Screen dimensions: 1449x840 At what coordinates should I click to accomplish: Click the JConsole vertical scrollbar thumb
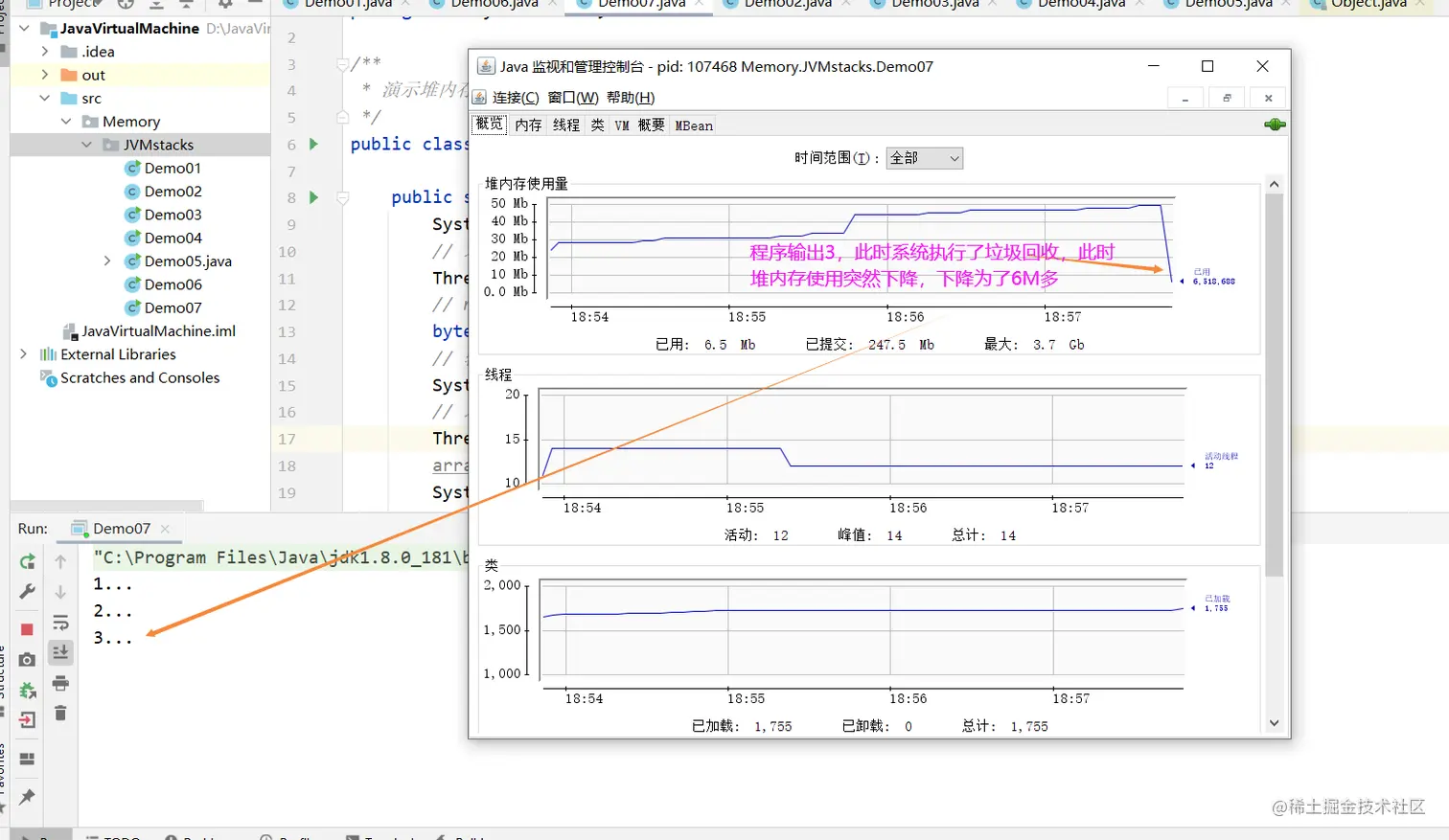[x=1274, y=385]
